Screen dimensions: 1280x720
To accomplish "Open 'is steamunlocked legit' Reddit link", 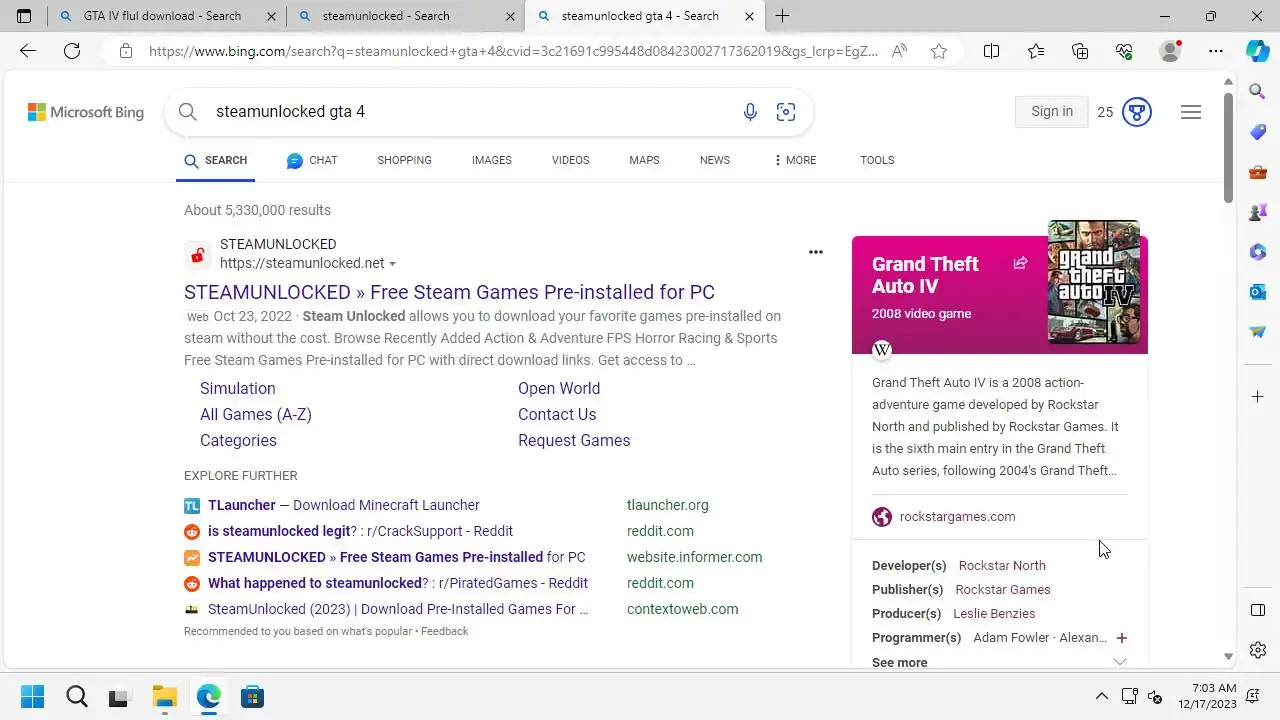I will (x=360, y=531).
